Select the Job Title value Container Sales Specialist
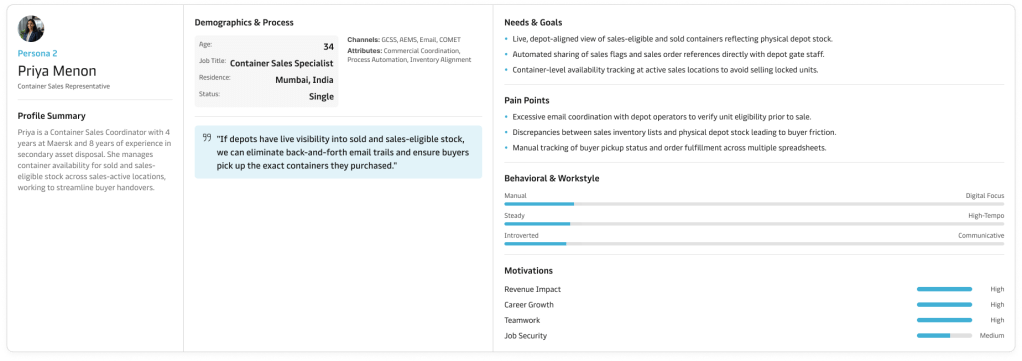This screenshot has height=361, width=1022. (x=282, y=63)
